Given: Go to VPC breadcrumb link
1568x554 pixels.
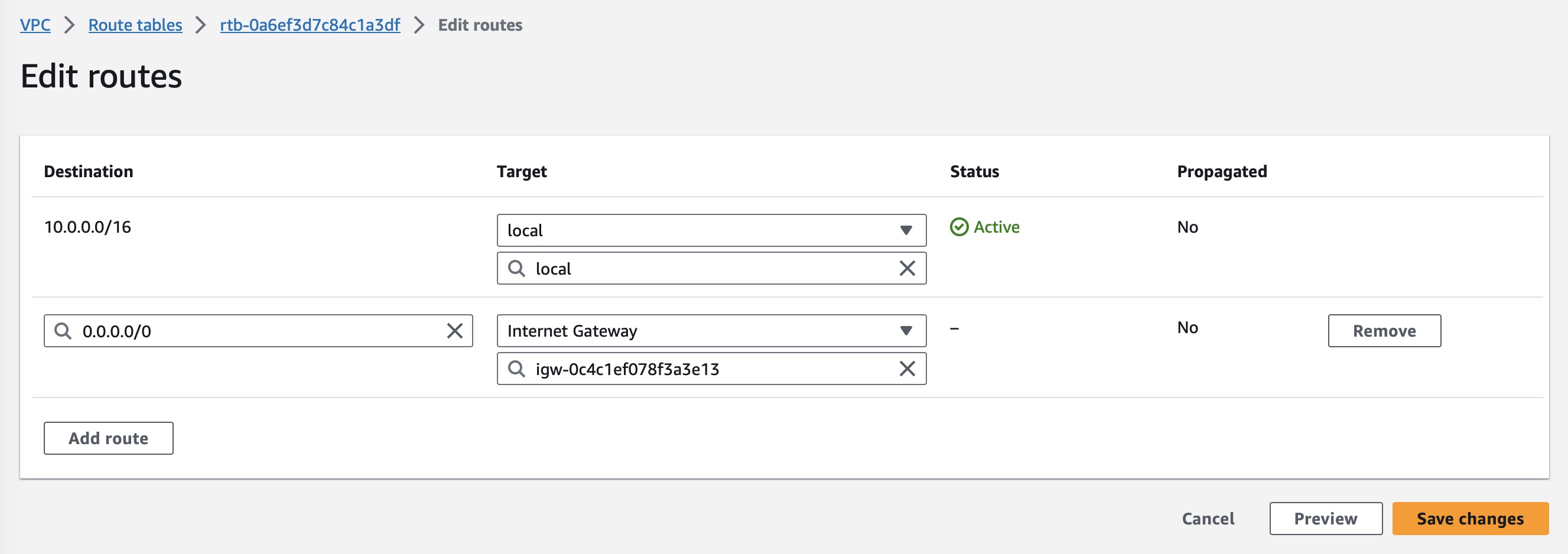Looking at the screenshot, I should [x=35, y=25].
